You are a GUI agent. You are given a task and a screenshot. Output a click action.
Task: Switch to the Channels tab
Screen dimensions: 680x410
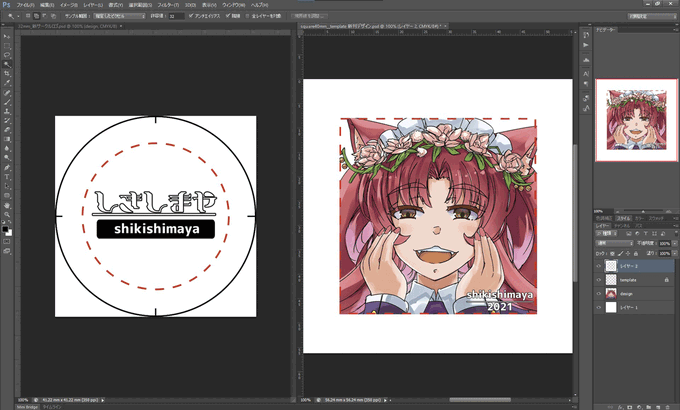click(622, 226)
